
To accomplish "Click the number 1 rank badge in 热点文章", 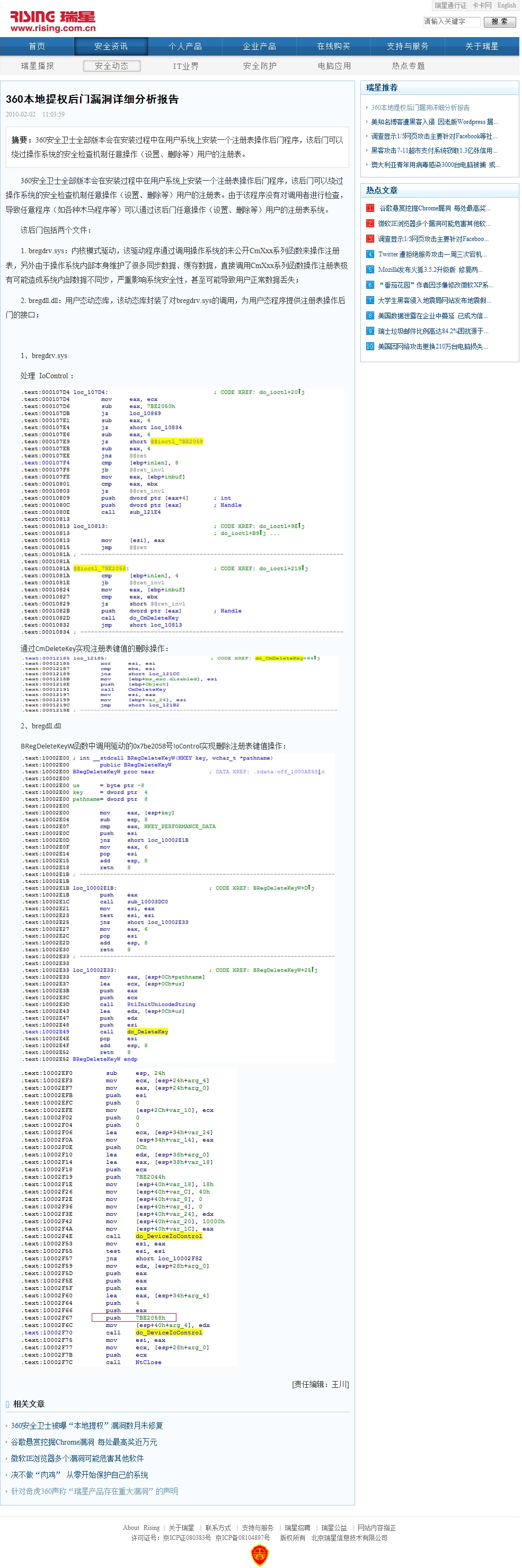I will click(x=370, y=208).
